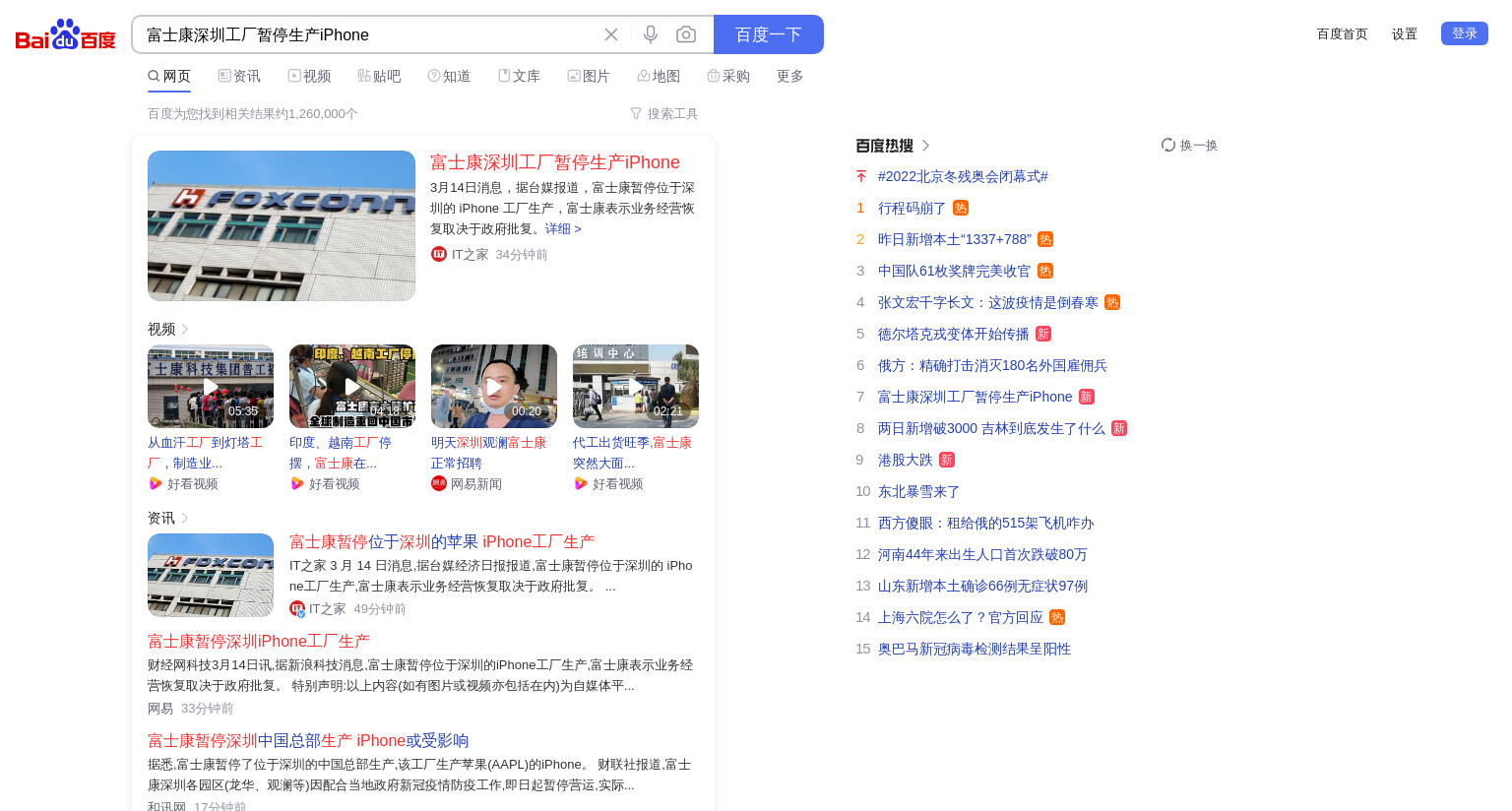Open hot search 行程码崩了
1512x811 pixels.
click(x=912, y=208)
